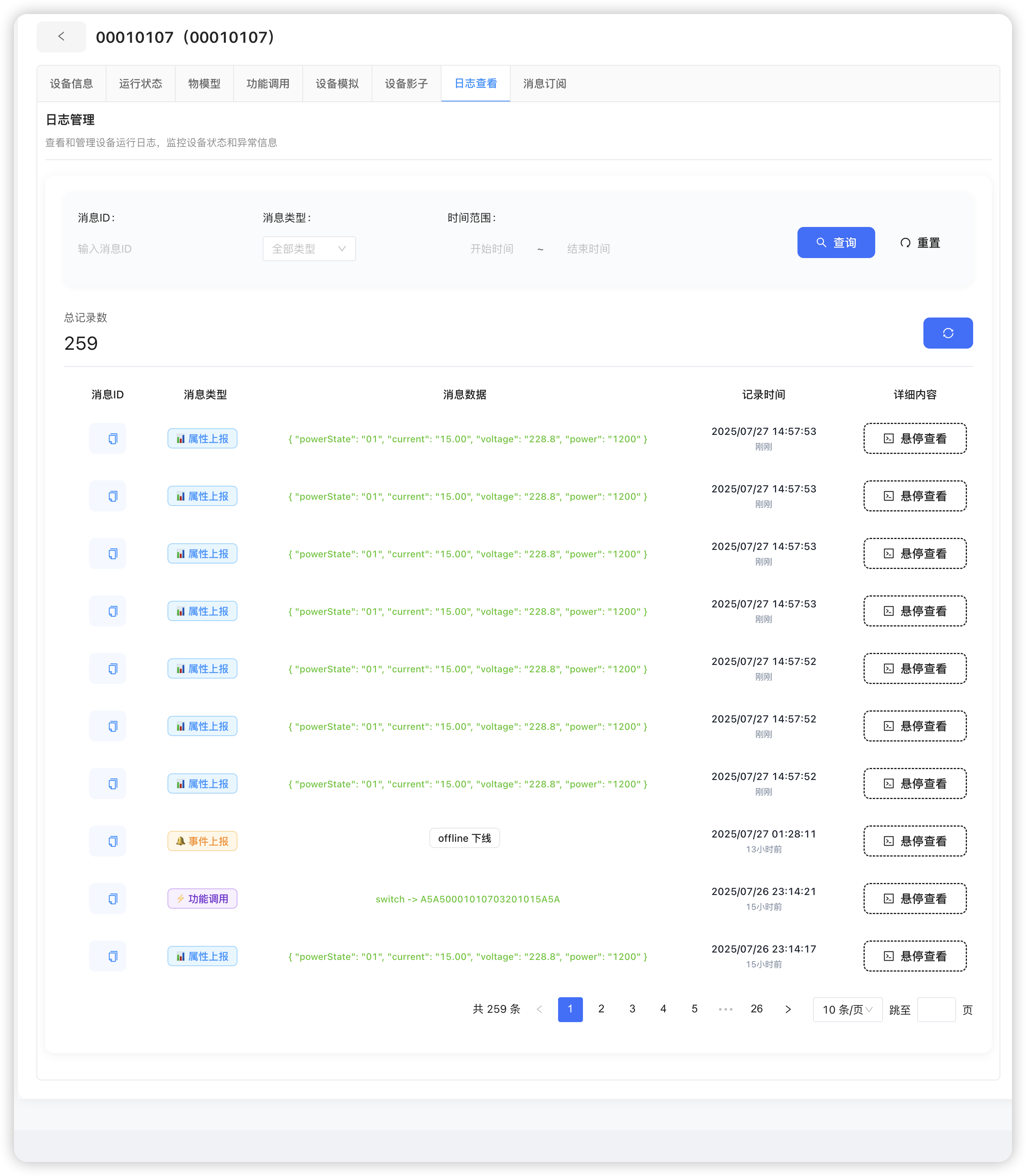Open the 消息订阅 tab
1026x1176 pixels.
coord(544,84)
